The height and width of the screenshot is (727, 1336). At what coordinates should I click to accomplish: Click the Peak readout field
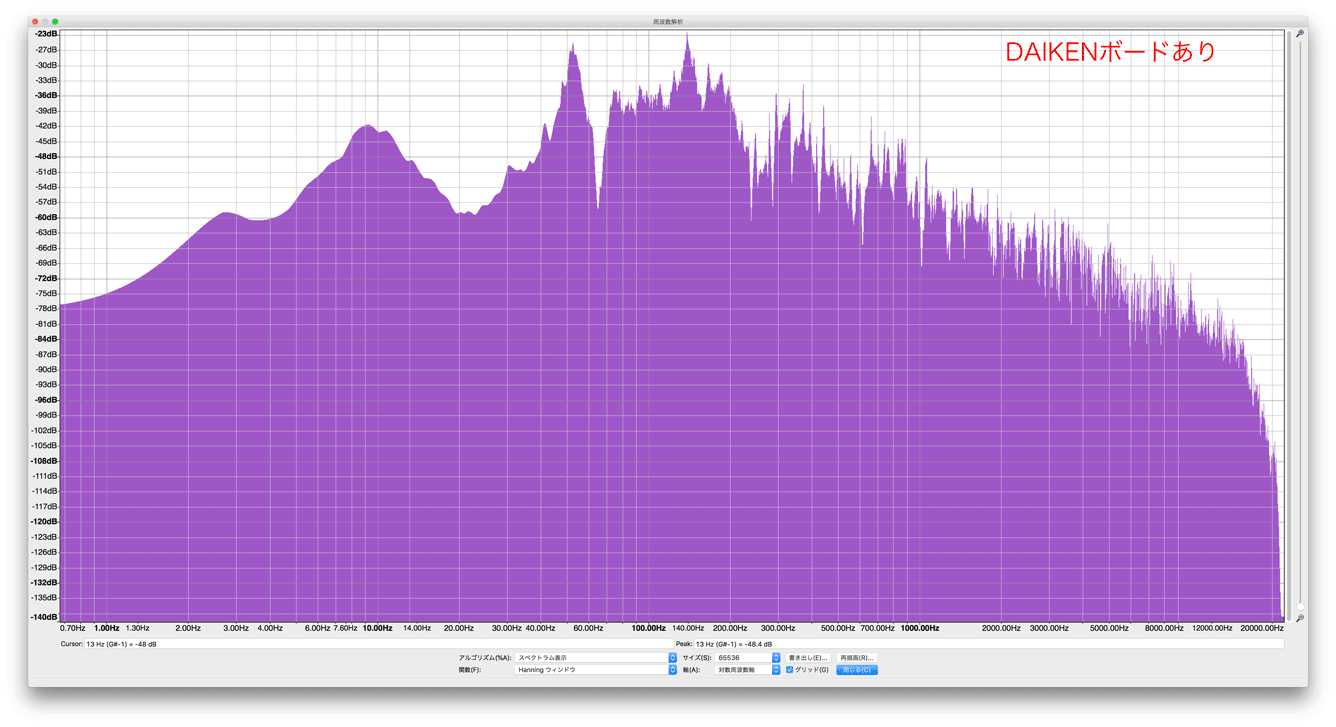tap(989, 644)
